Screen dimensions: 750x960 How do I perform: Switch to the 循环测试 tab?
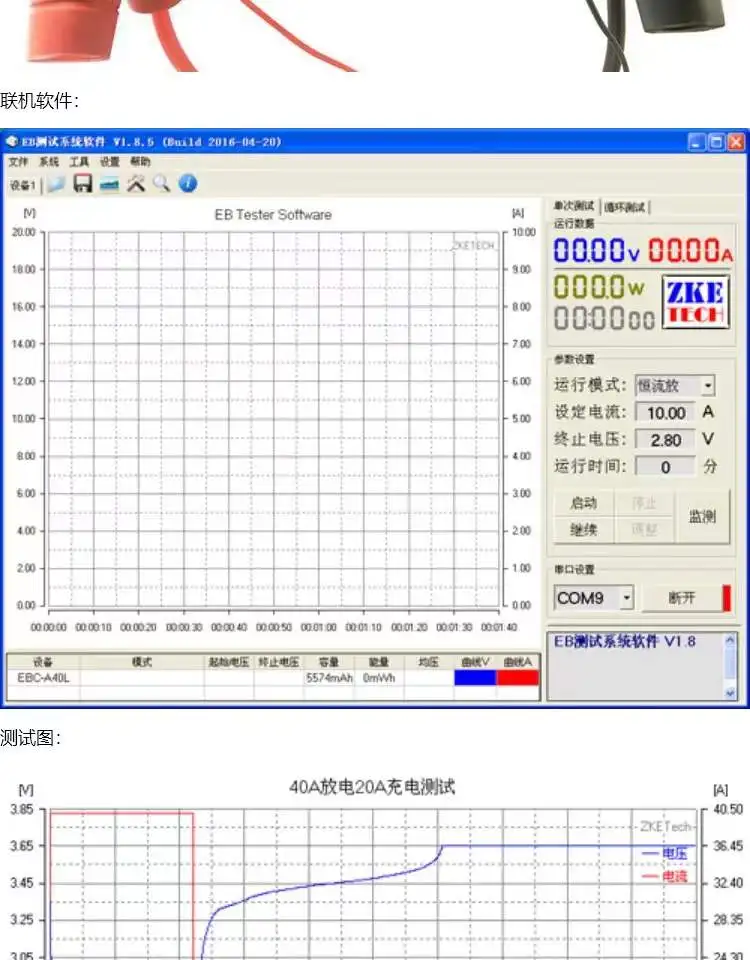click(626, 207)
